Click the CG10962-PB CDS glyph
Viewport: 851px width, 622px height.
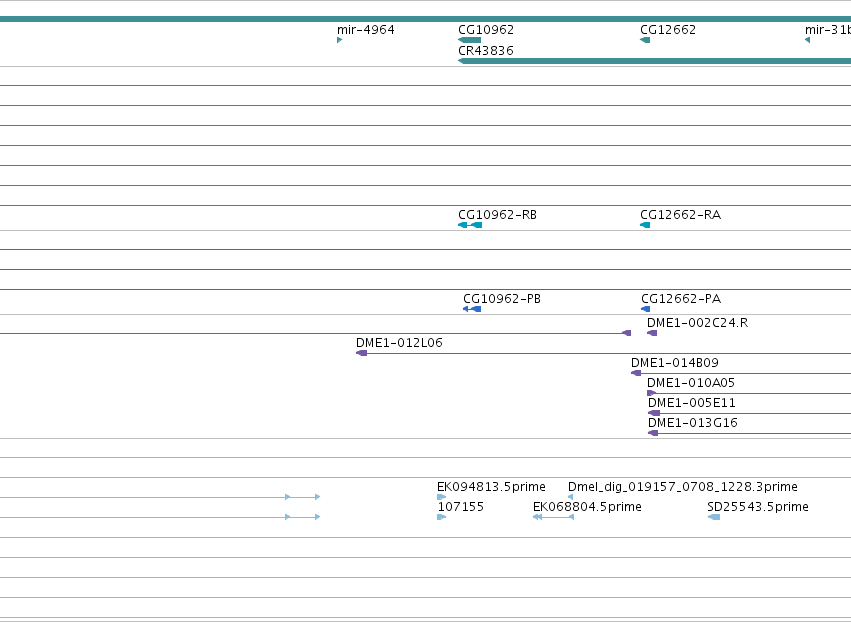tap(472, 309)
